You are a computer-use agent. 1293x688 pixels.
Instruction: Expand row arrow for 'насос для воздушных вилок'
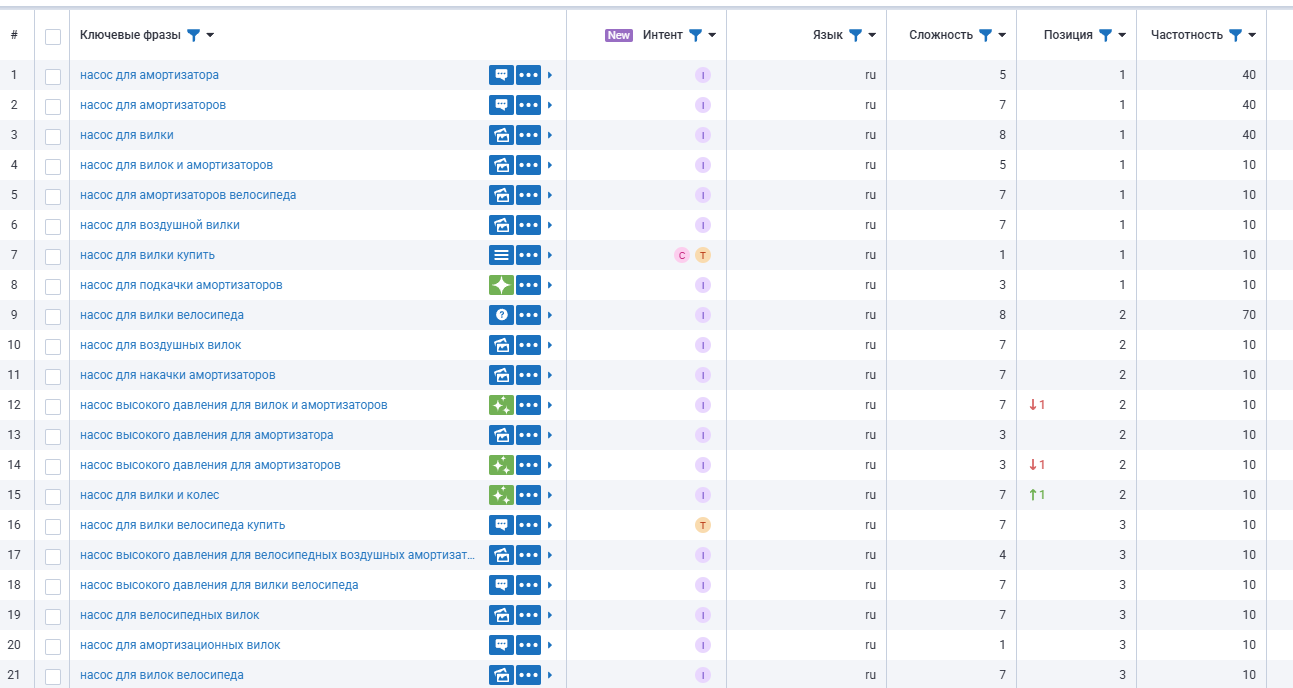pos(550,345)
